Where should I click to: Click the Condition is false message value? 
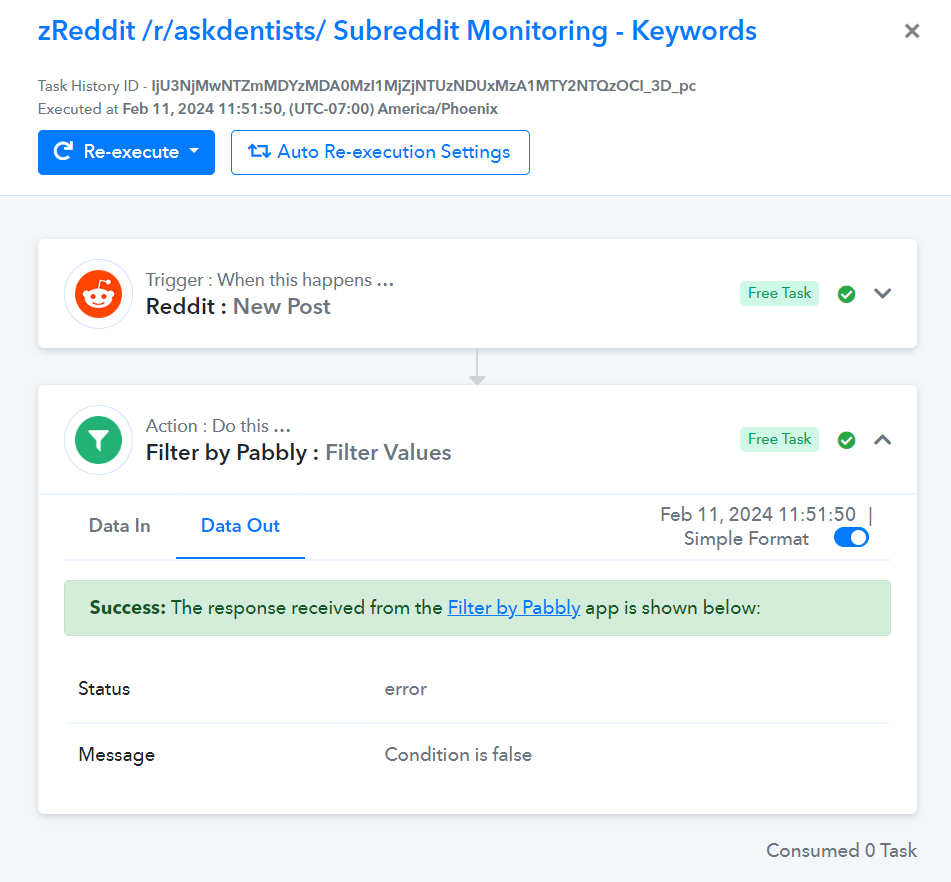tap(458, 754)
